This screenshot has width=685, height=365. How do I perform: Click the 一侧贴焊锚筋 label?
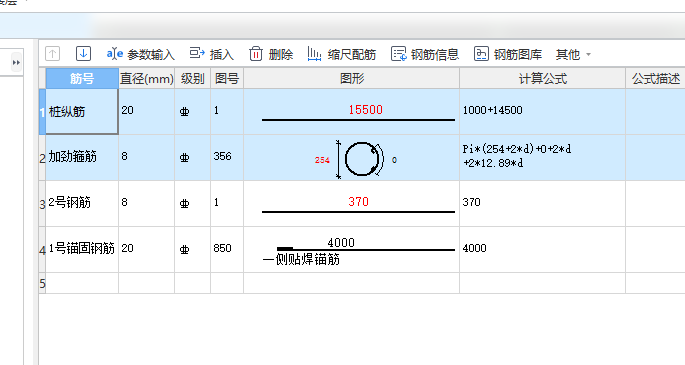pyautogui.click(x=301, y=260)
